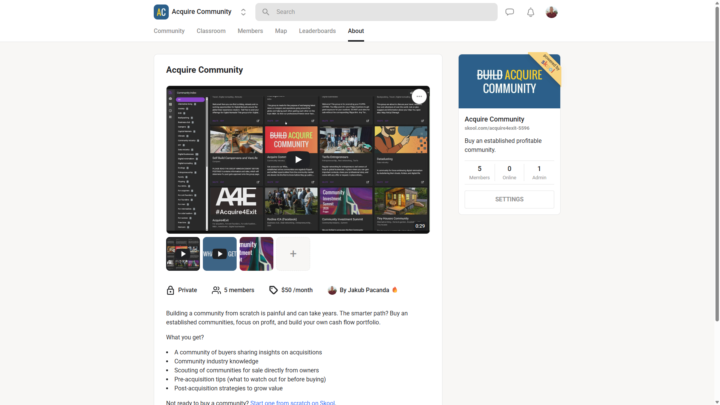The image size is (720, 405).
Task: Click the 0:29 video duration label
Action: pos(420,226)
